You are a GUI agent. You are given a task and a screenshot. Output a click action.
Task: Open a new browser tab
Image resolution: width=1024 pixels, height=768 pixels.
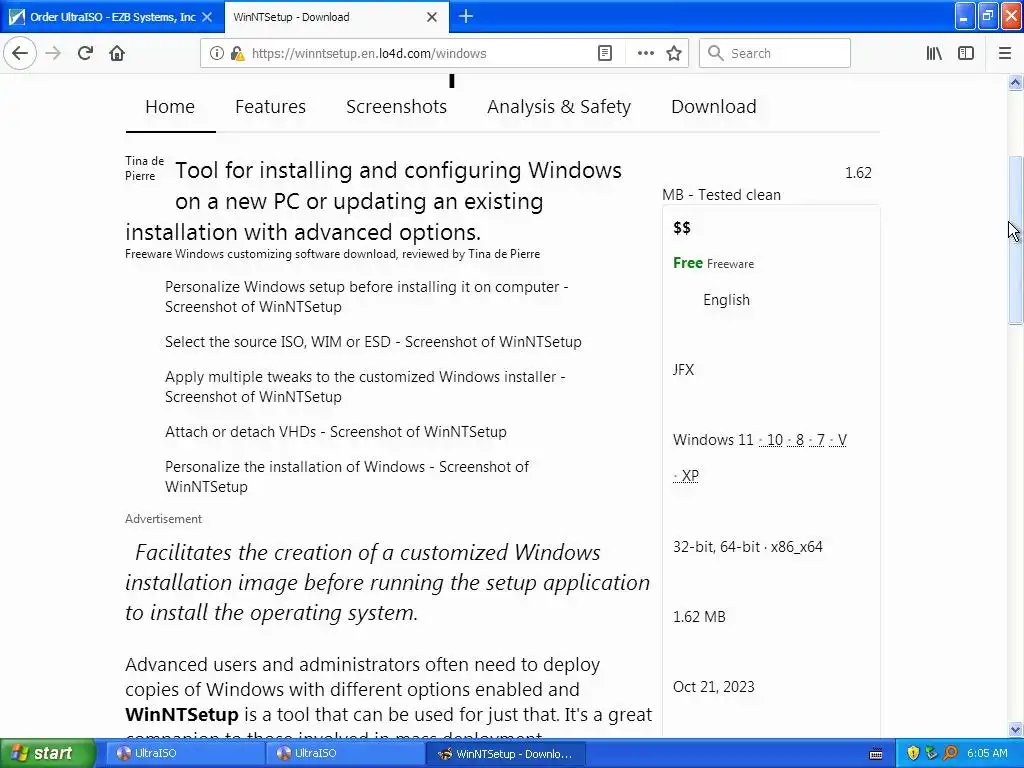[466, 16]
